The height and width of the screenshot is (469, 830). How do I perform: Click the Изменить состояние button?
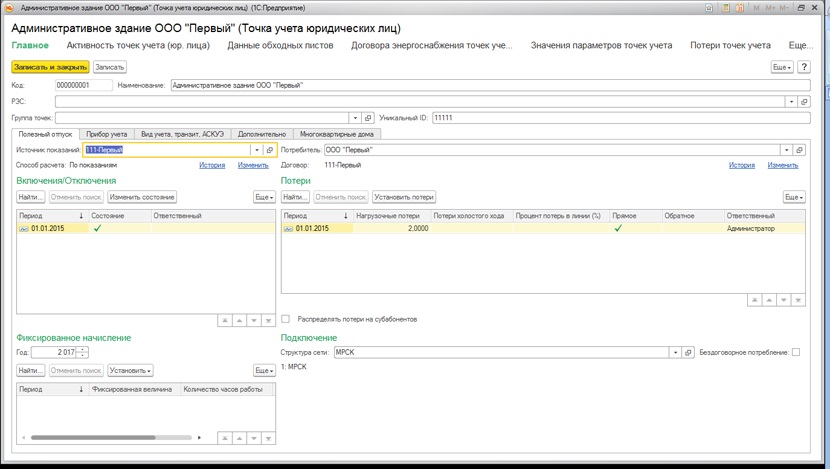point(142,197)
